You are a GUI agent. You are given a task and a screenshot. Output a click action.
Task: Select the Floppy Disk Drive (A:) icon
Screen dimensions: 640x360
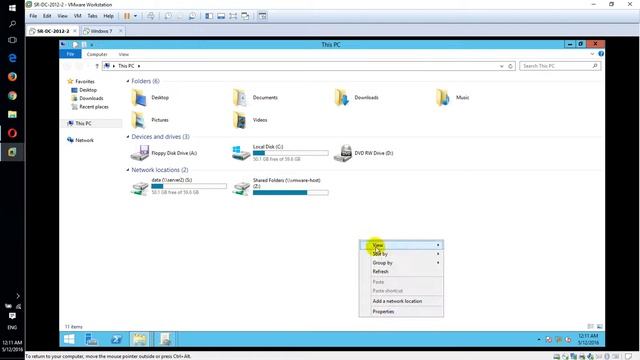pyautogui.click(x=140, y=153)
